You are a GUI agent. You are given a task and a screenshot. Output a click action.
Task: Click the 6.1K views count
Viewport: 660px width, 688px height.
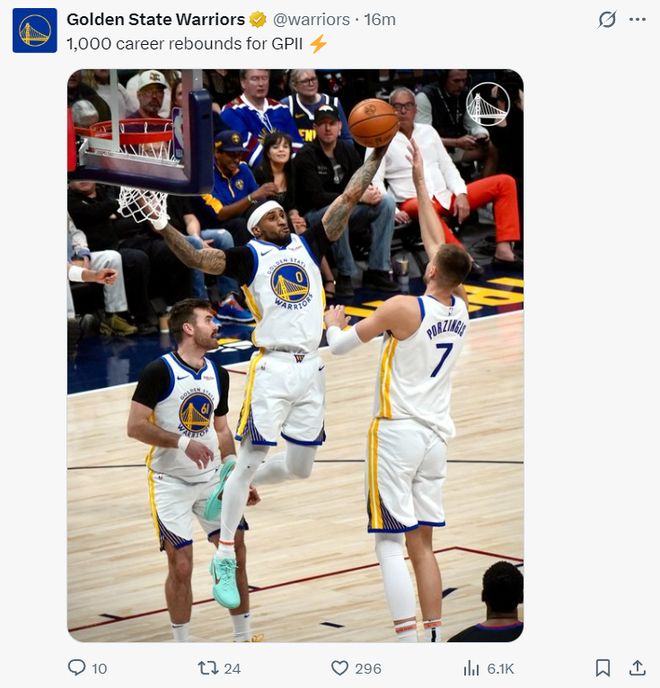(501, 668)
